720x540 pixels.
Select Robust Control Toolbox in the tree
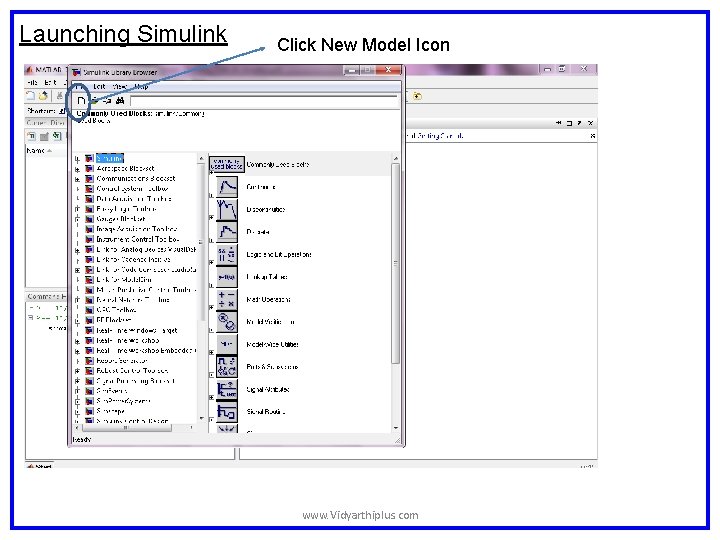132,371
